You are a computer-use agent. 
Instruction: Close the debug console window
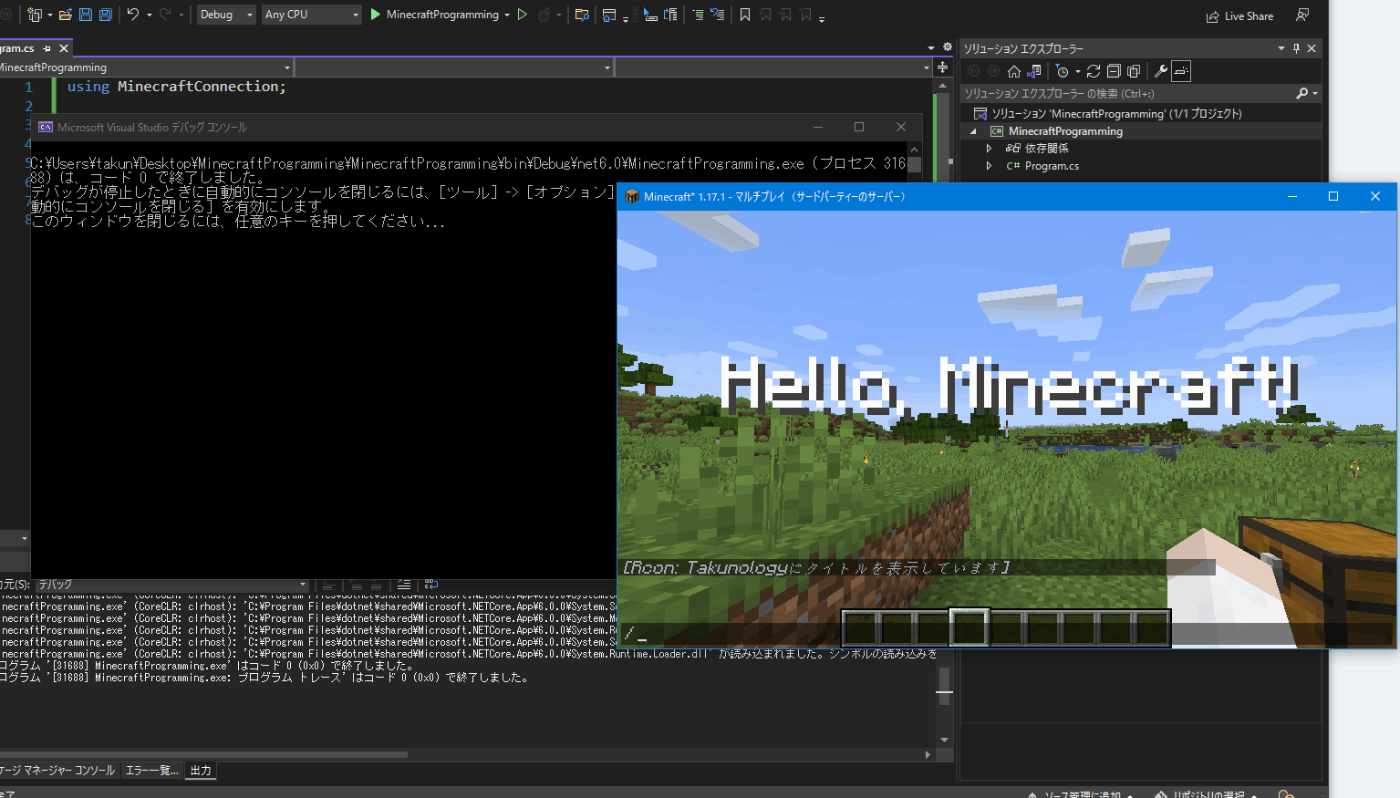coord(901,127)
